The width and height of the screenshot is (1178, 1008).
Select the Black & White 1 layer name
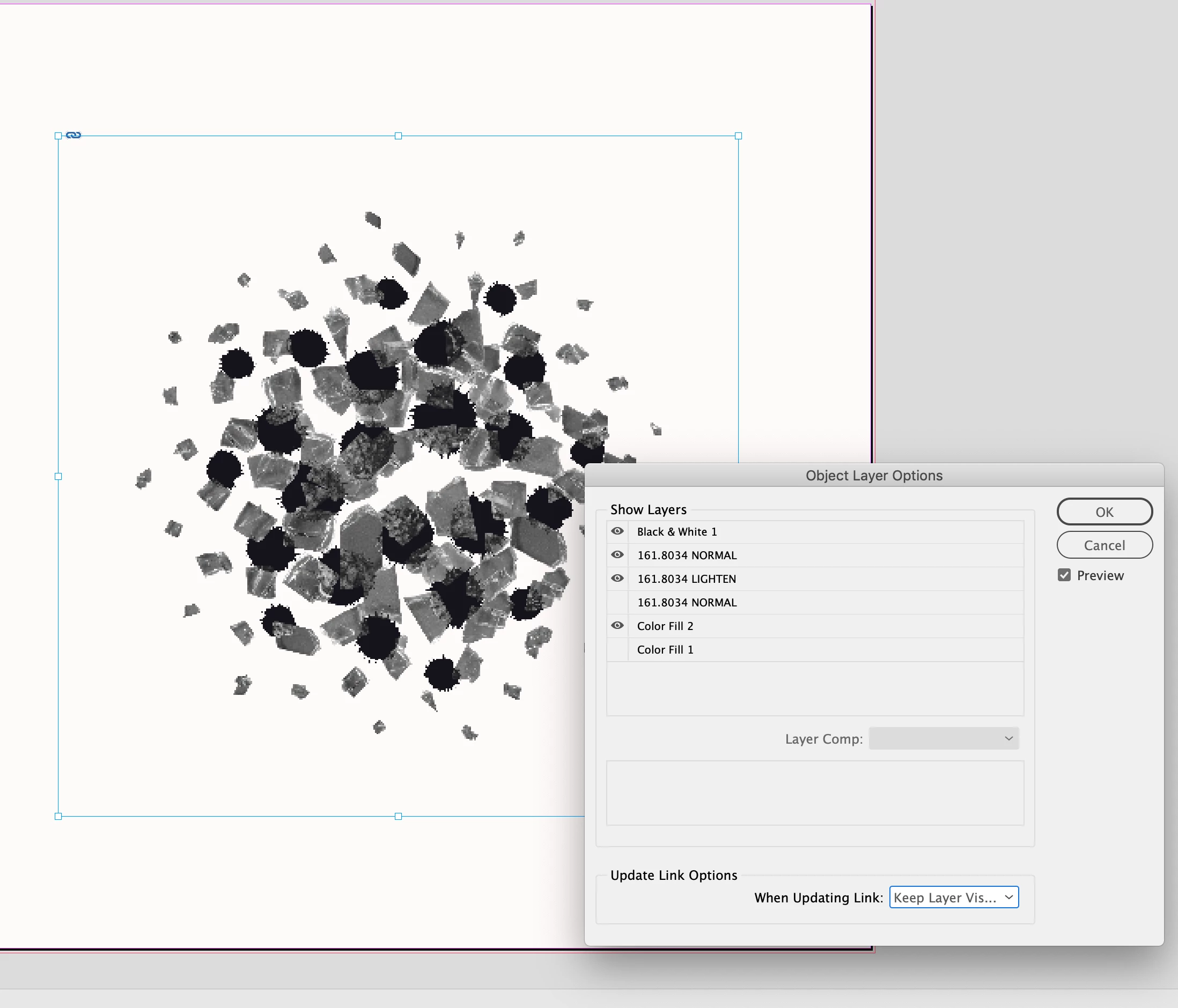(676, 532)
